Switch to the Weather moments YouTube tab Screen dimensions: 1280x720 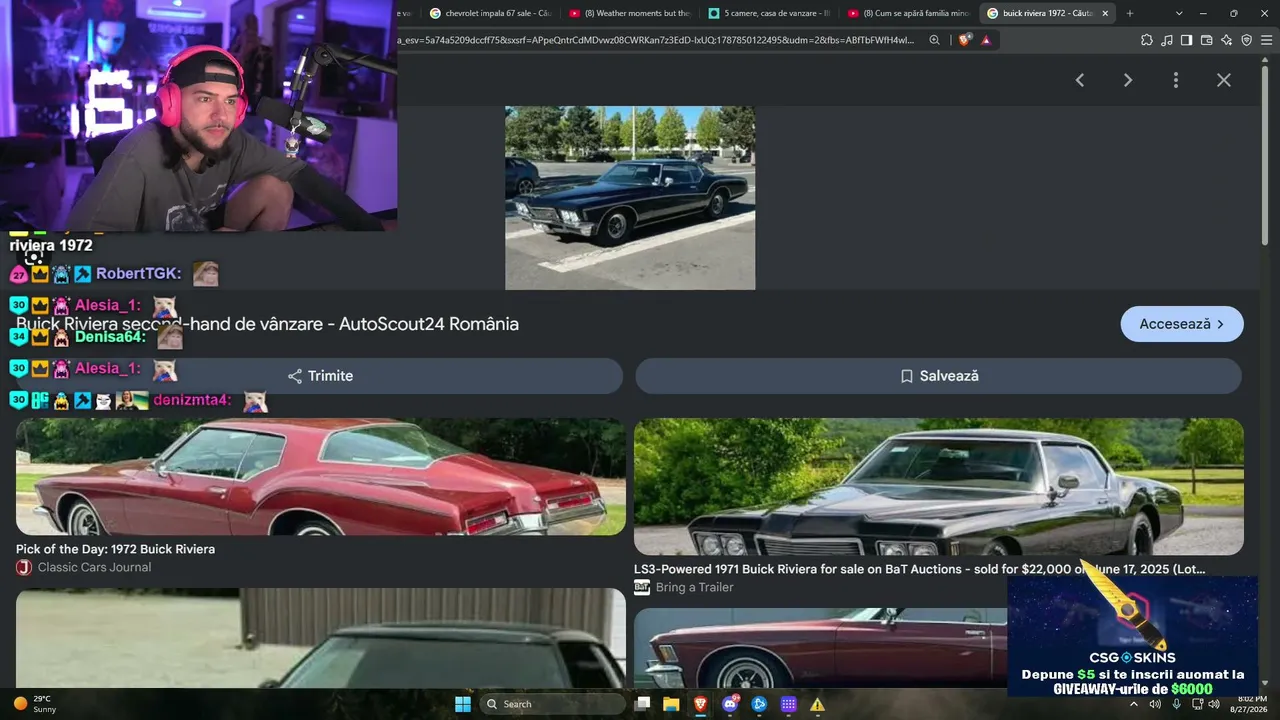[x=630, y=13]
